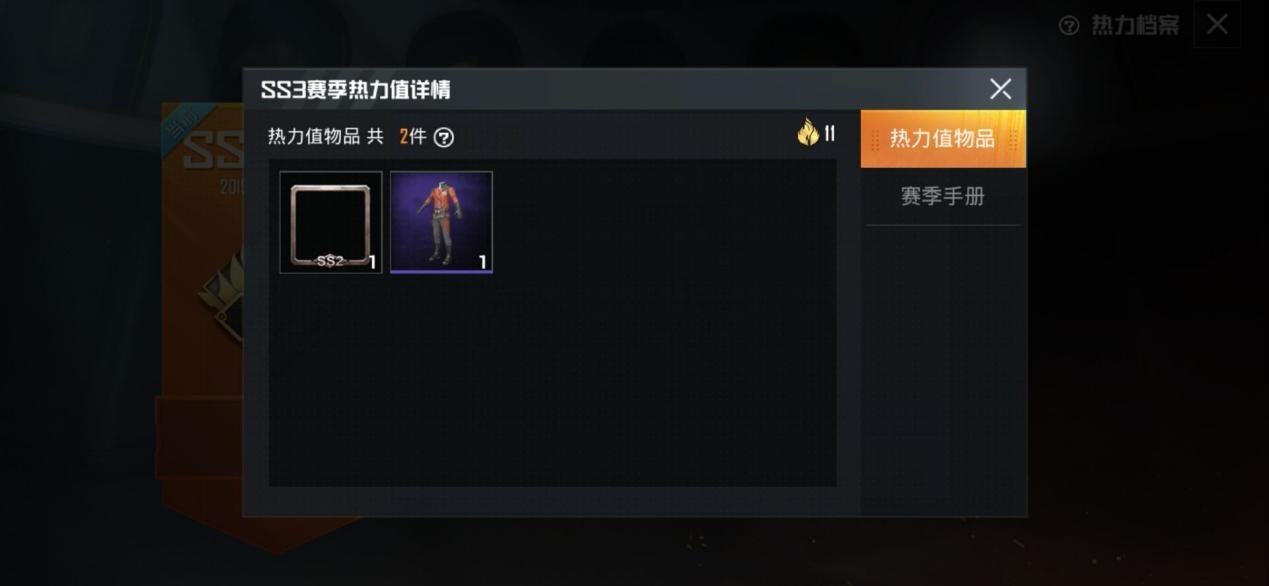This screenshot has height=586, width=1269.
Task: Click the 热力值物品 共 2件 label
Action: [x=347, y=137]
